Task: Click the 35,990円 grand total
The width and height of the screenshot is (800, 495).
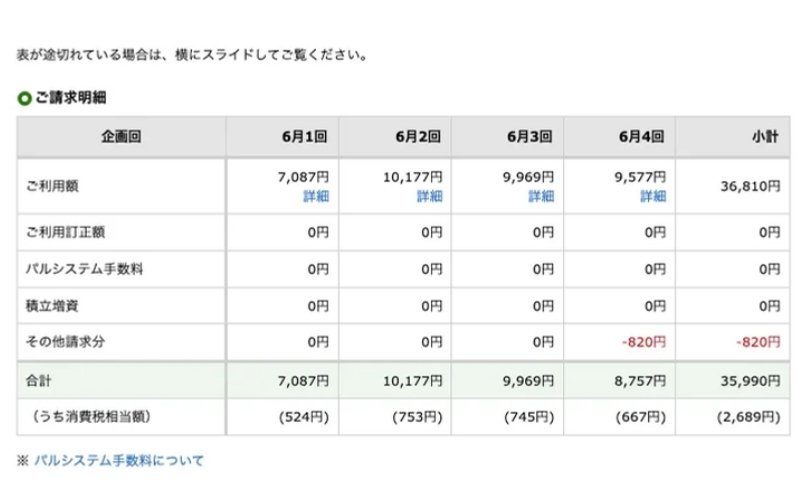Action: [751, 381]
